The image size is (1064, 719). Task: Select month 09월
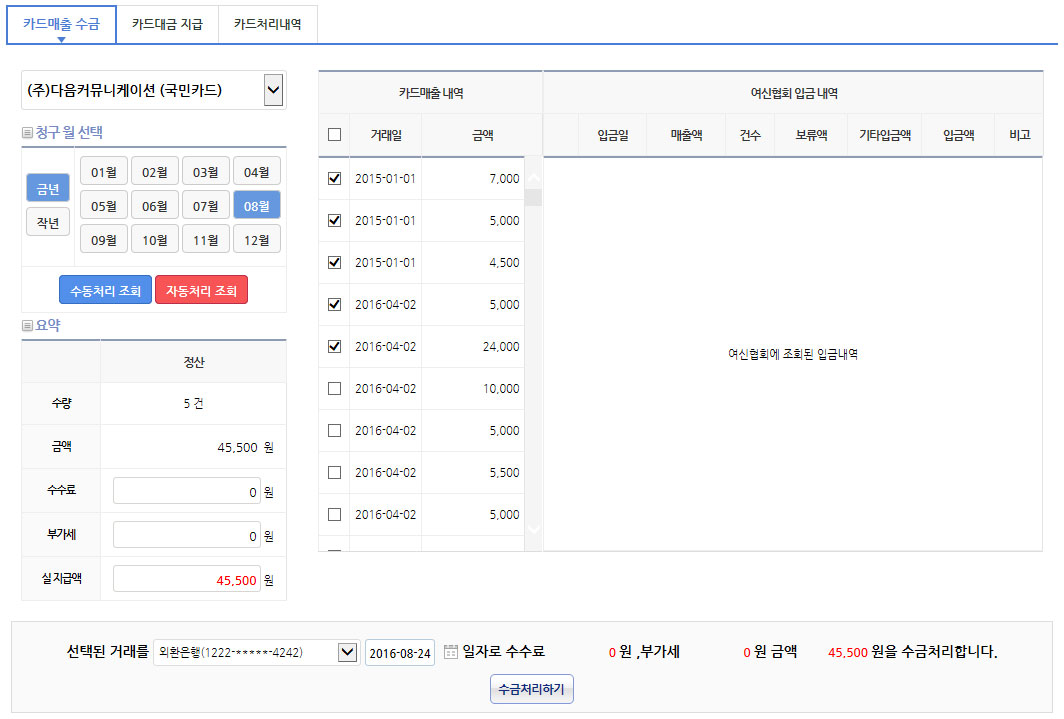coord(104,239)
